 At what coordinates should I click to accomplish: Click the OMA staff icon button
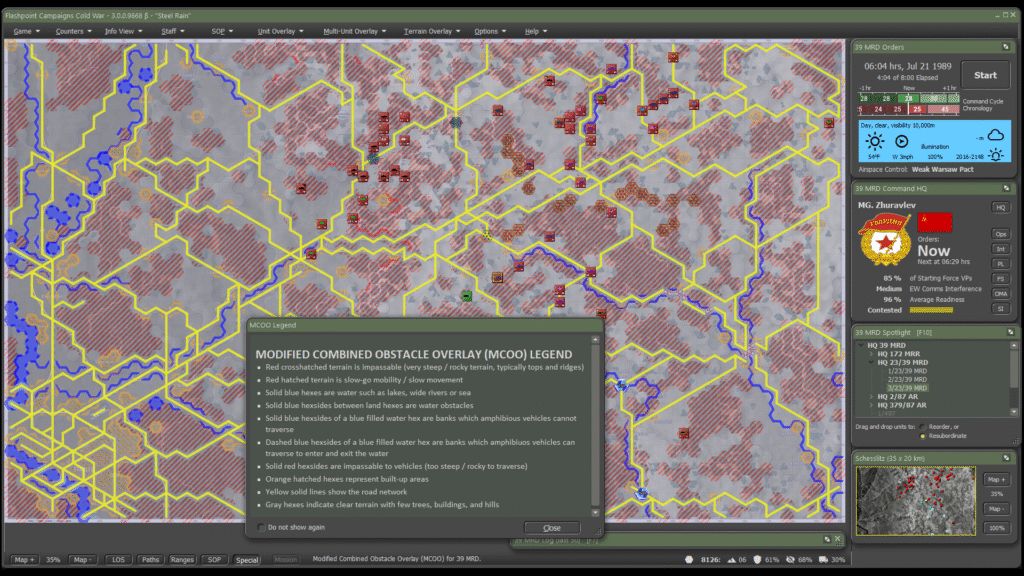pyautogui.click(x=1000, y=293)
